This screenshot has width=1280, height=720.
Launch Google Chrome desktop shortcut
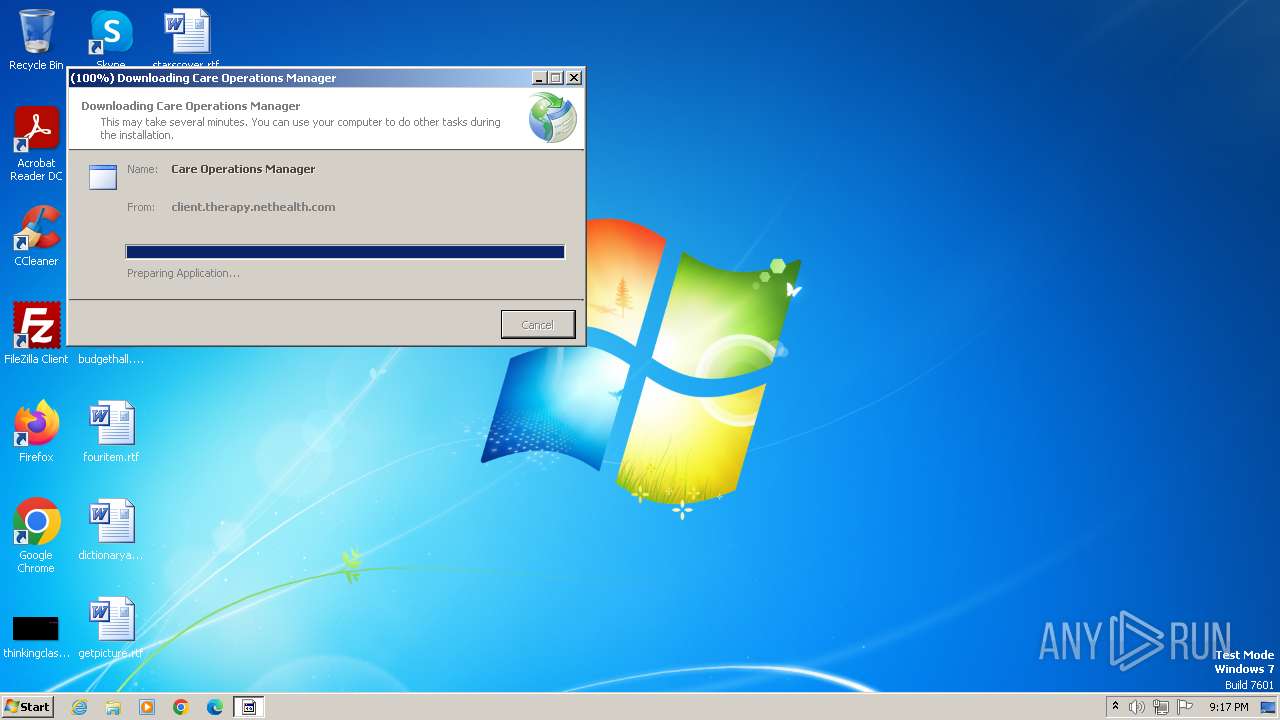[x=36, y=535]
